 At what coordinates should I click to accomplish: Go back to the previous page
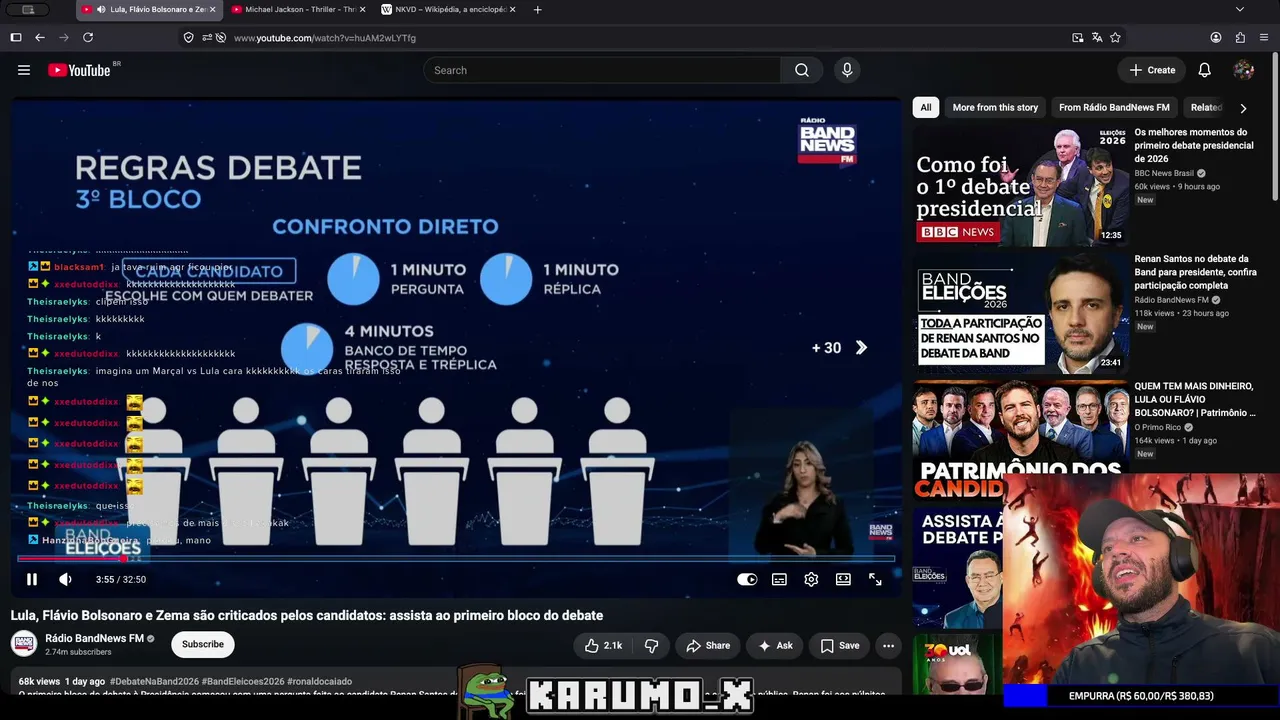(40, 38)
